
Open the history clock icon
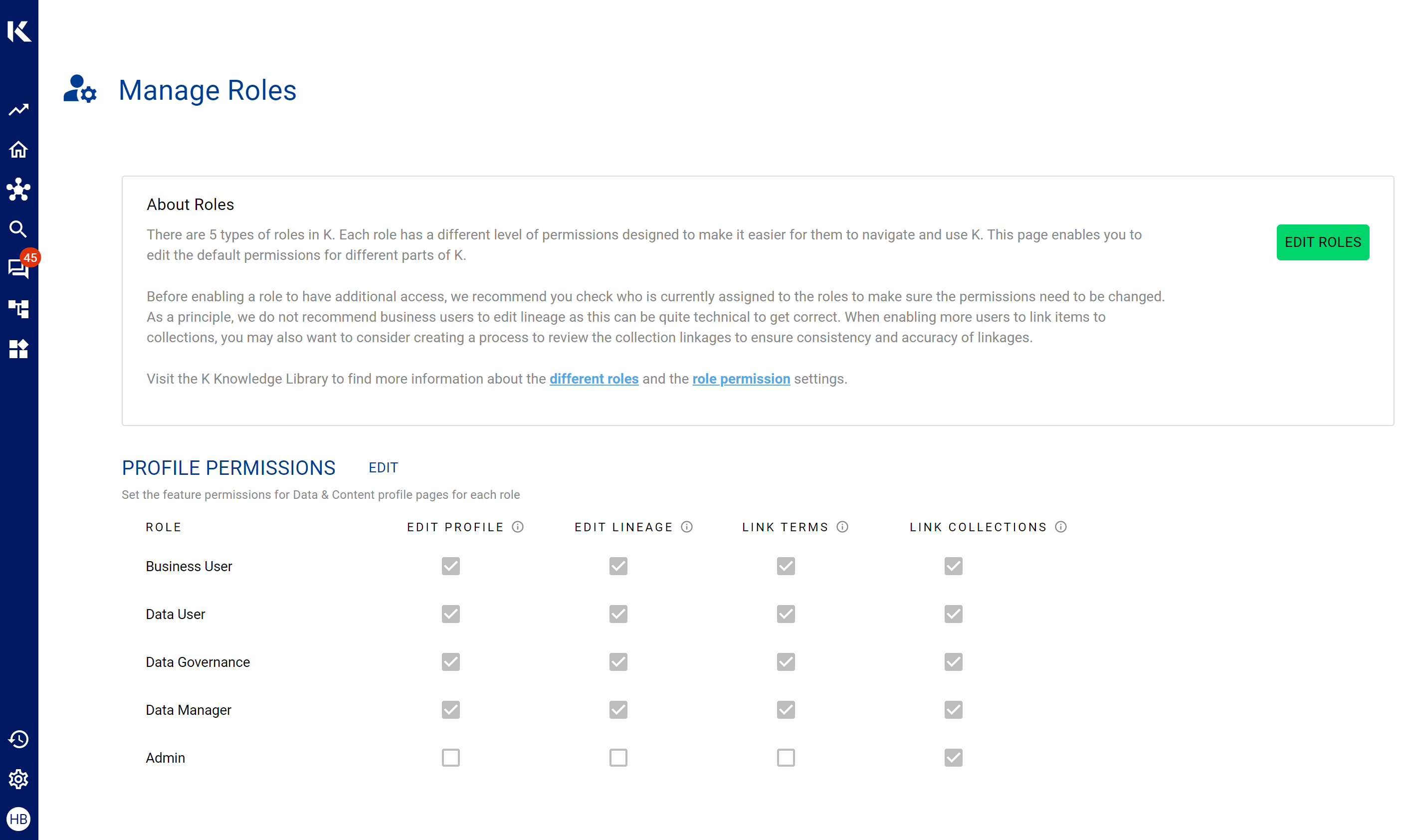pyautogui.click(x=18, y=739)
